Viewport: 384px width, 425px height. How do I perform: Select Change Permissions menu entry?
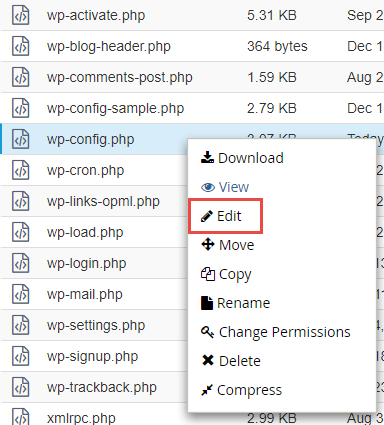coord(276,332)
